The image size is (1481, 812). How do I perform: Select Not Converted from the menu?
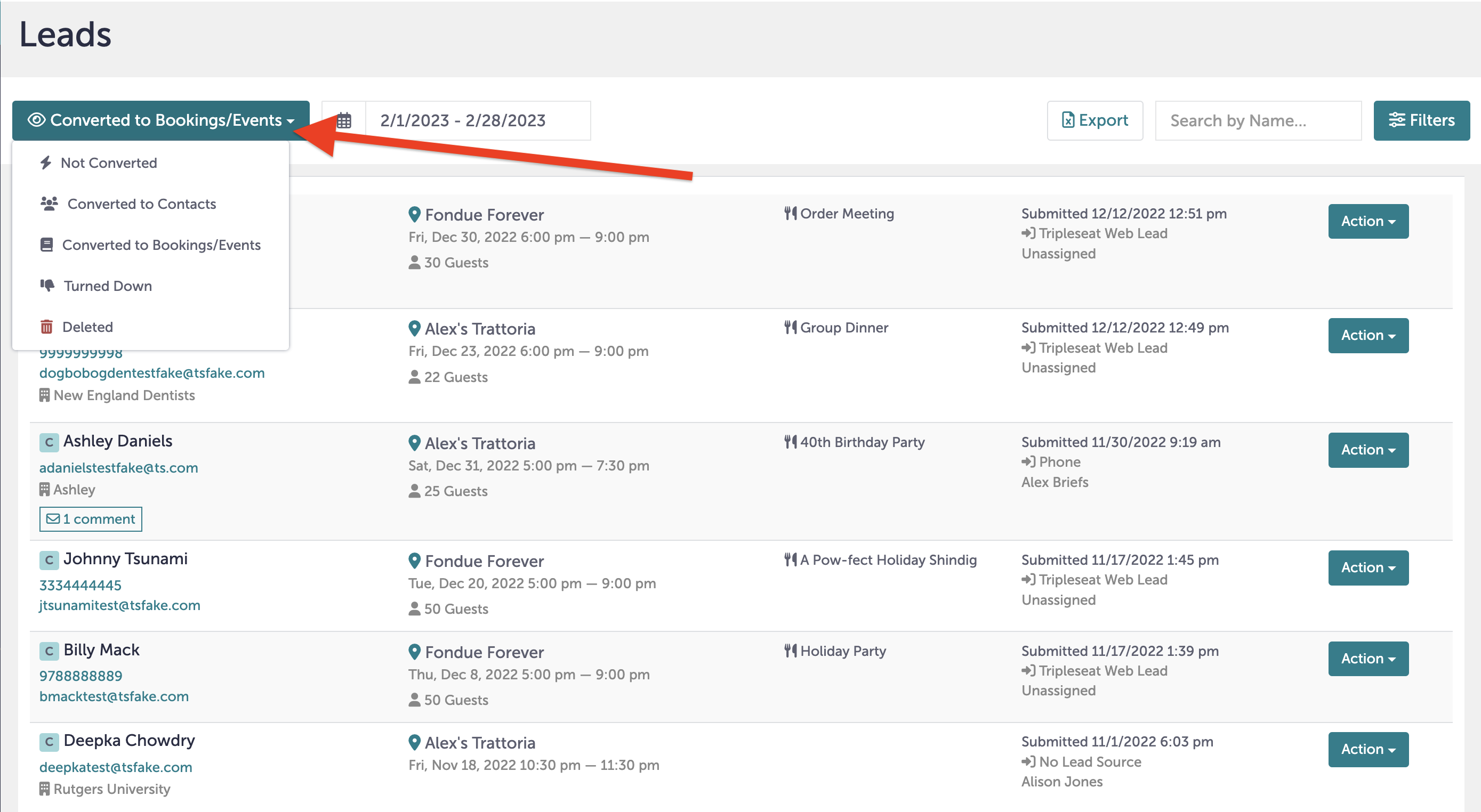coord(151,163)
